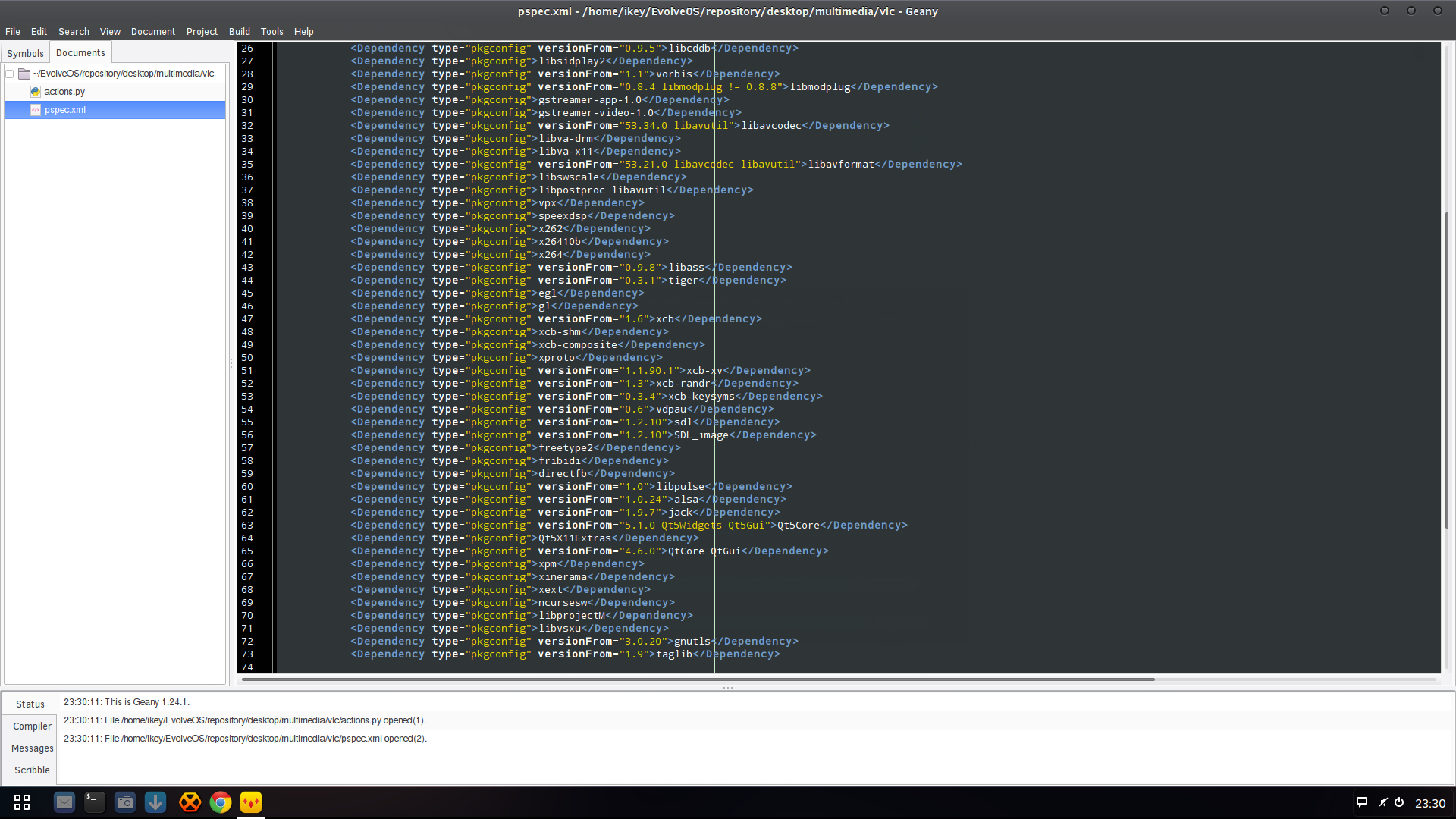
Task: Open the Tools menu
Action: [x=272, y=32]
